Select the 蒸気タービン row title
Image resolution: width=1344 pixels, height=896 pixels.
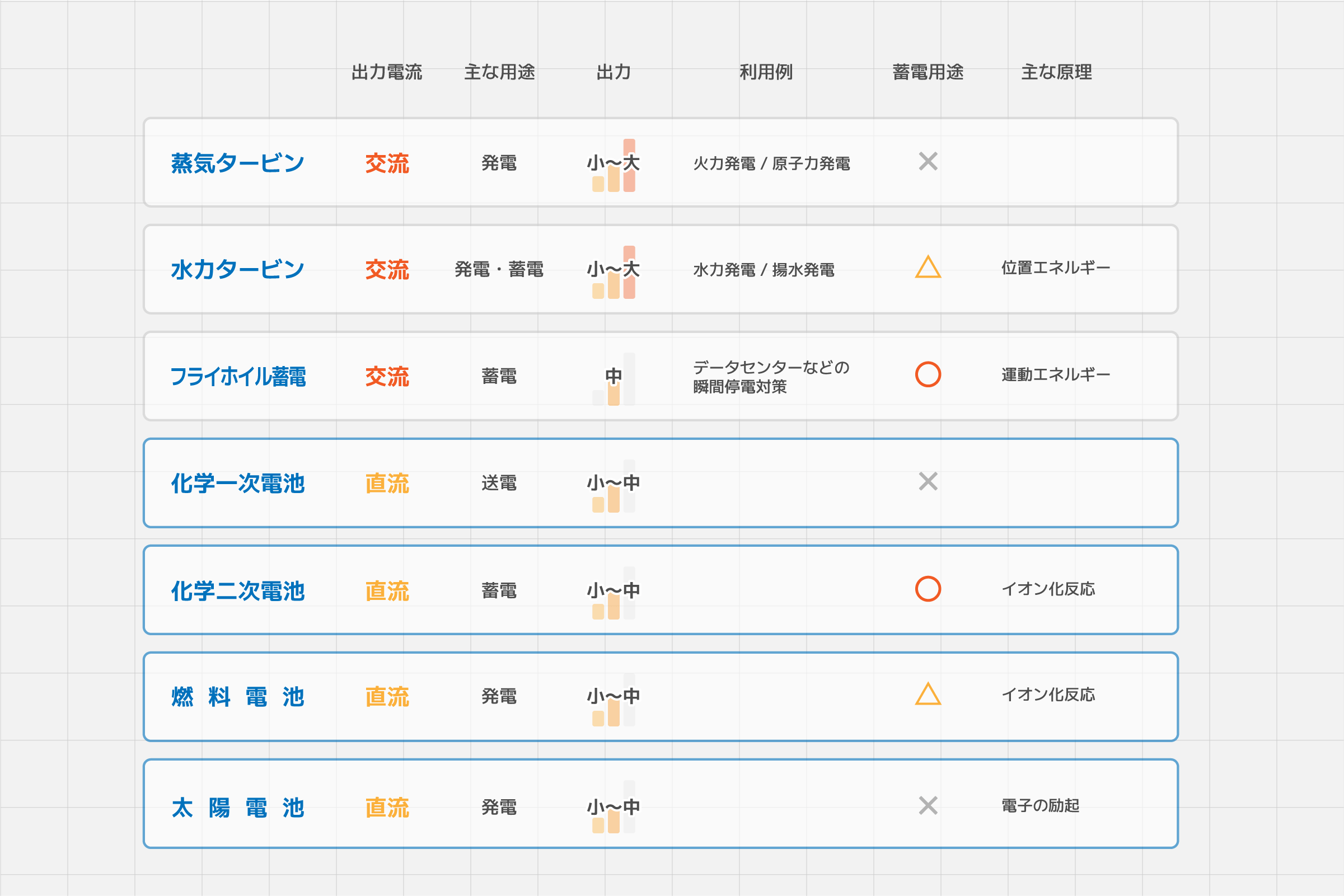[x=238, y=163]
